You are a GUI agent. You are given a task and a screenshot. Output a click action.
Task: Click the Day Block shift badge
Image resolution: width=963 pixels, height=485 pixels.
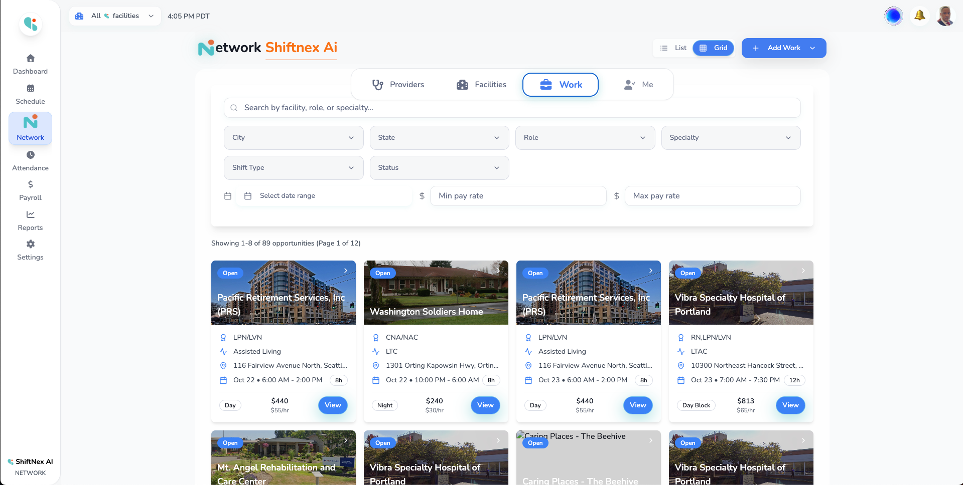click(x=696, y=406)
